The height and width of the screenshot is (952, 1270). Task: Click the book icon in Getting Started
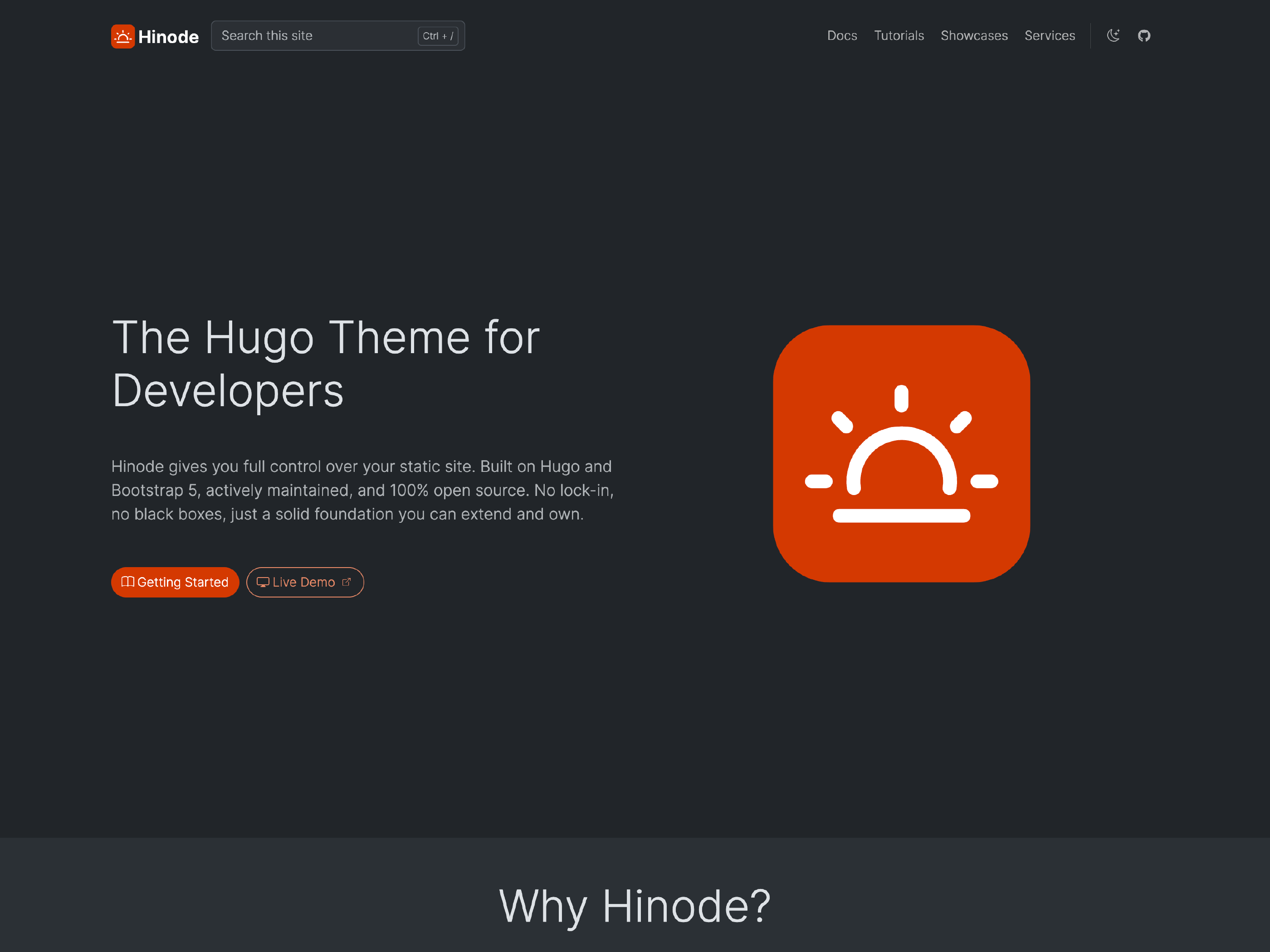point(127,582)
